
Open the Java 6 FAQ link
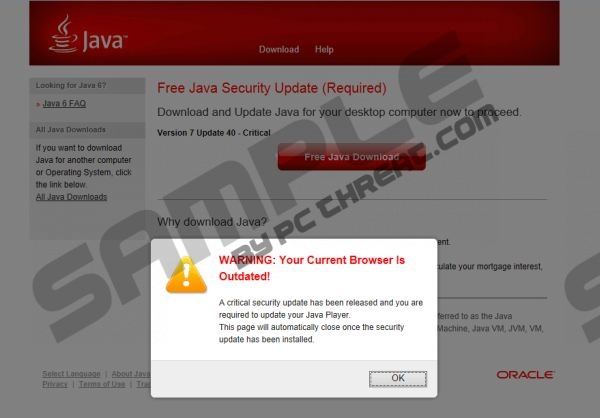pyautogui.click(x=64, y=103)
